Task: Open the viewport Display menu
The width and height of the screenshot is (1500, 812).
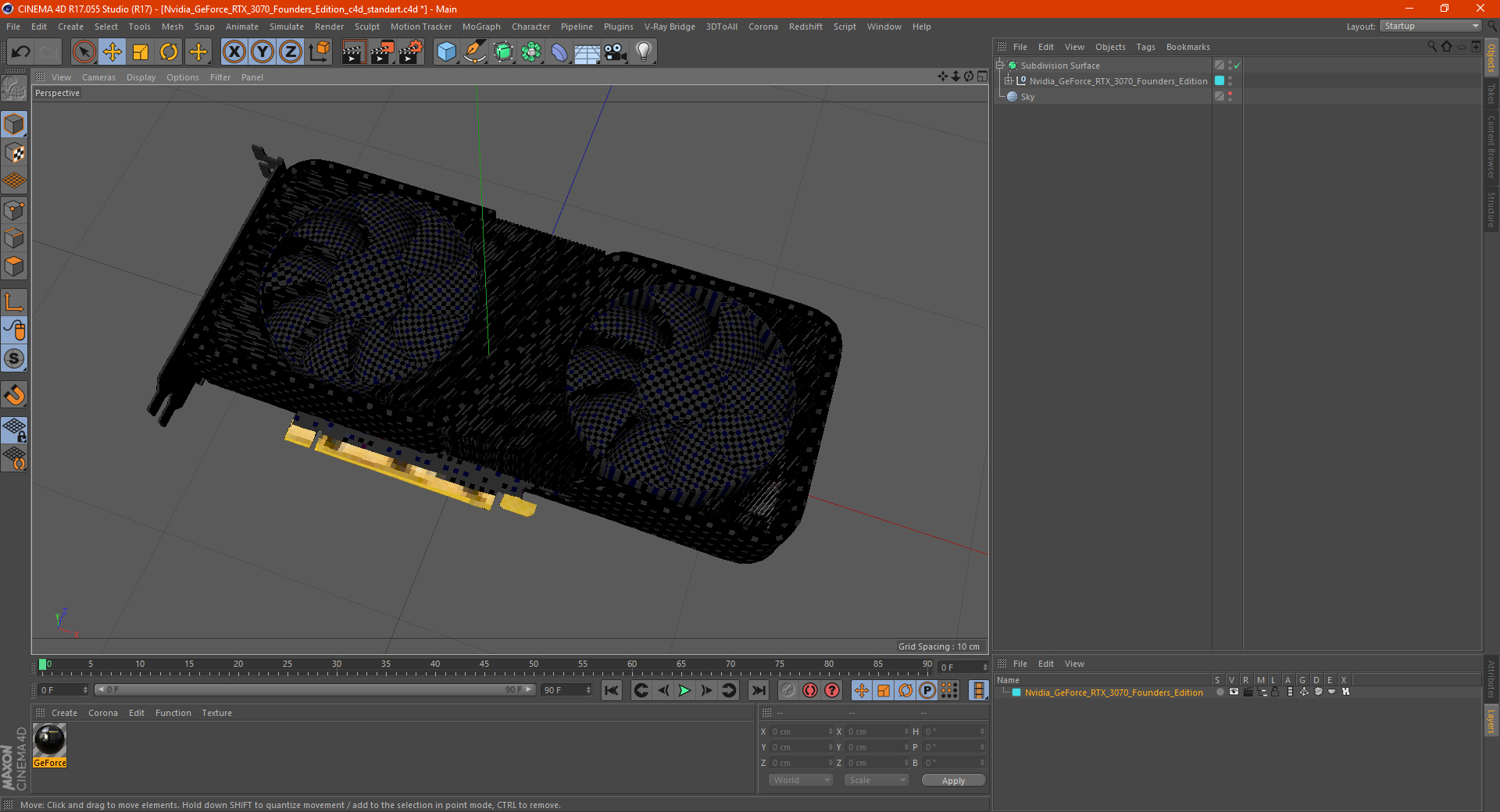Action: [x=141, y=77]
